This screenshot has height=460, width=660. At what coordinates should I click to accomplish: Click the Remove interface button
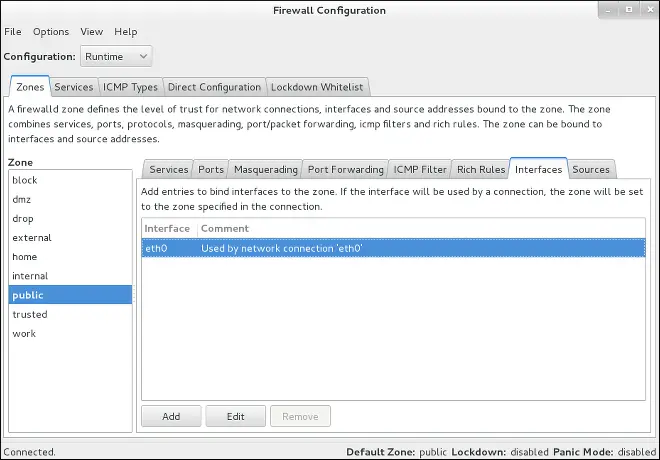point(301,416)
